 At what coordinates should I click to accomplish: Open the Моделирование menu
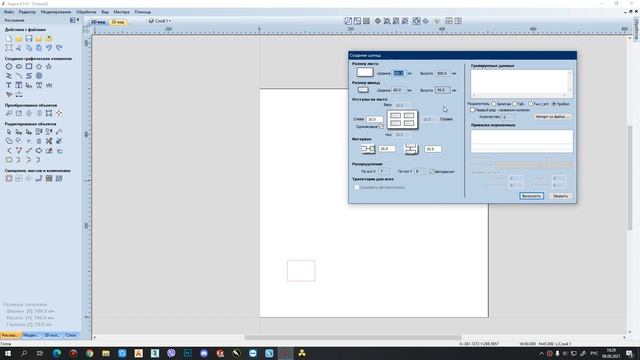56,12
